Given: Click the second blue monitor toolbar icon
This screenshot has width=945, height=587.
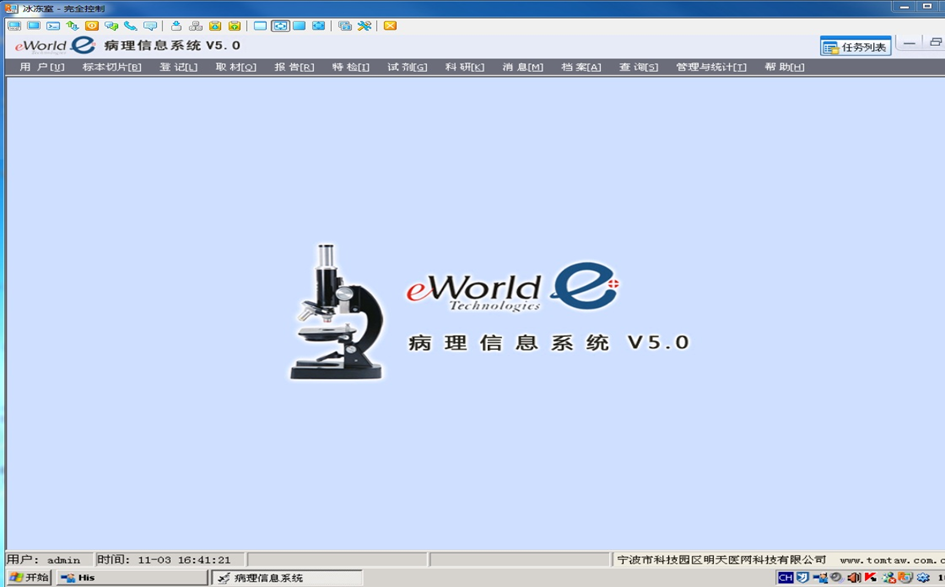Looking at the screenshot, I should (x=34, y=26).
